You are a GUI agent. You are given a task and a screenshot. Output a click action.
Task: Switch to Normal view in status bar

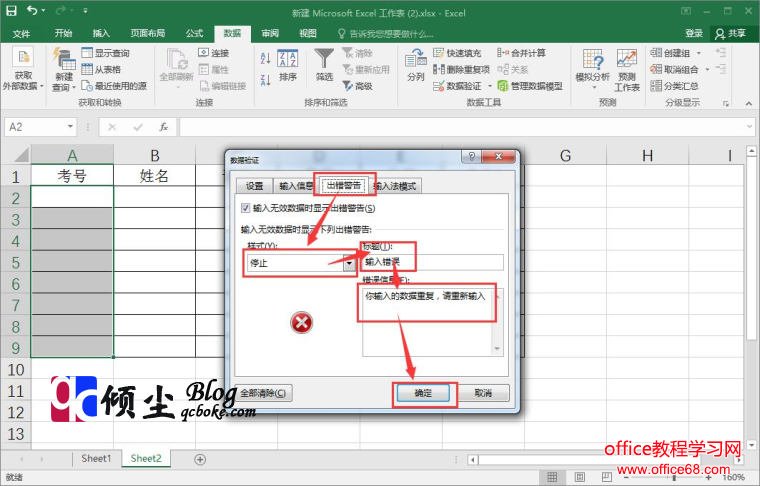(552, 477)
